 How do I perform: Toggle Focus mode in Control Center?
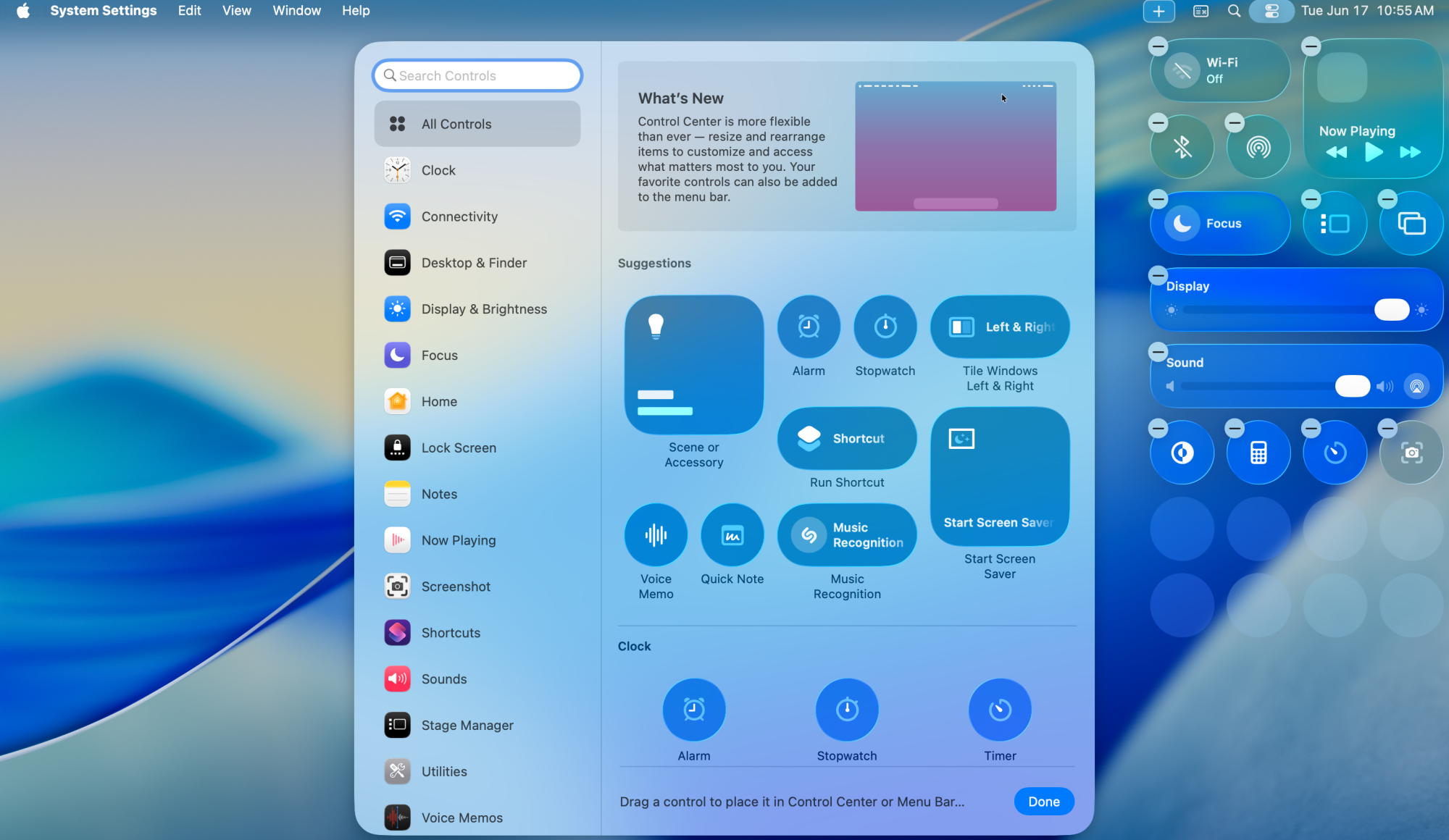(1182, 224)
